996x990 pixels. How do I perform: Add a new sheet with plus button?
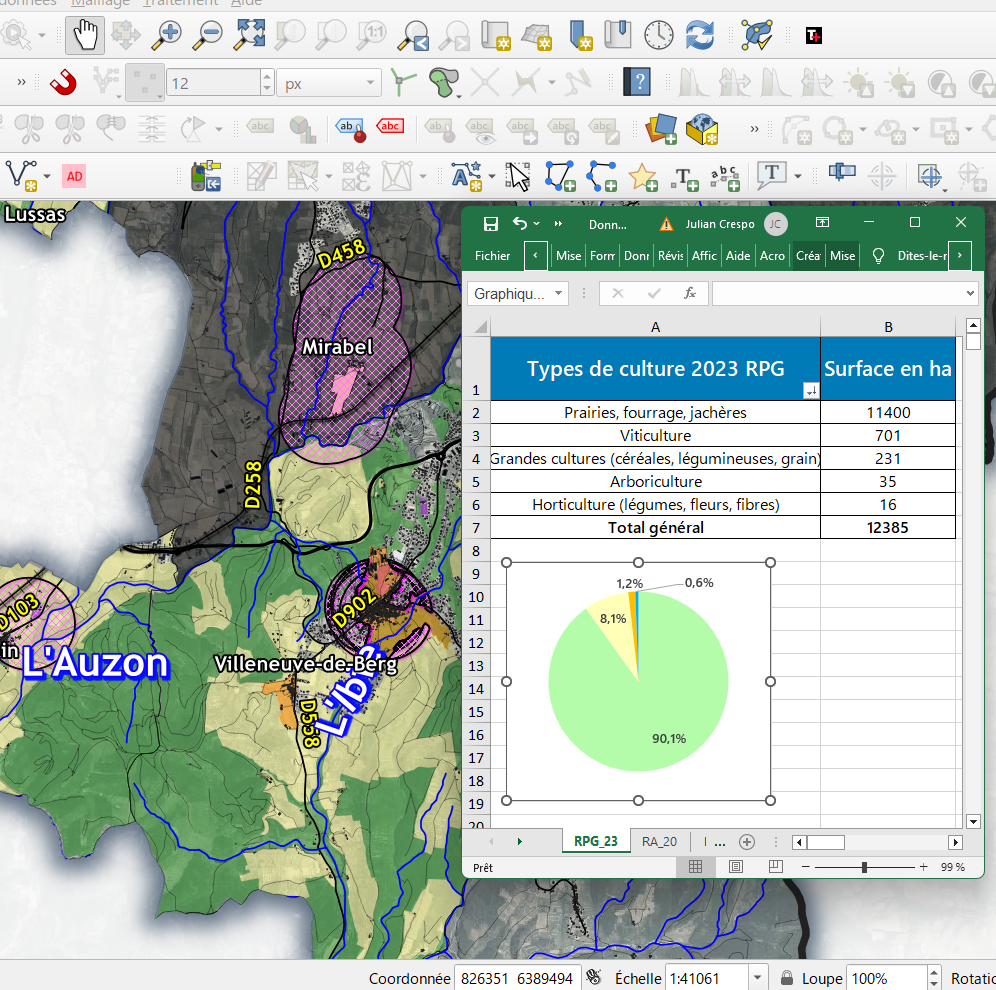click(746, 841)
